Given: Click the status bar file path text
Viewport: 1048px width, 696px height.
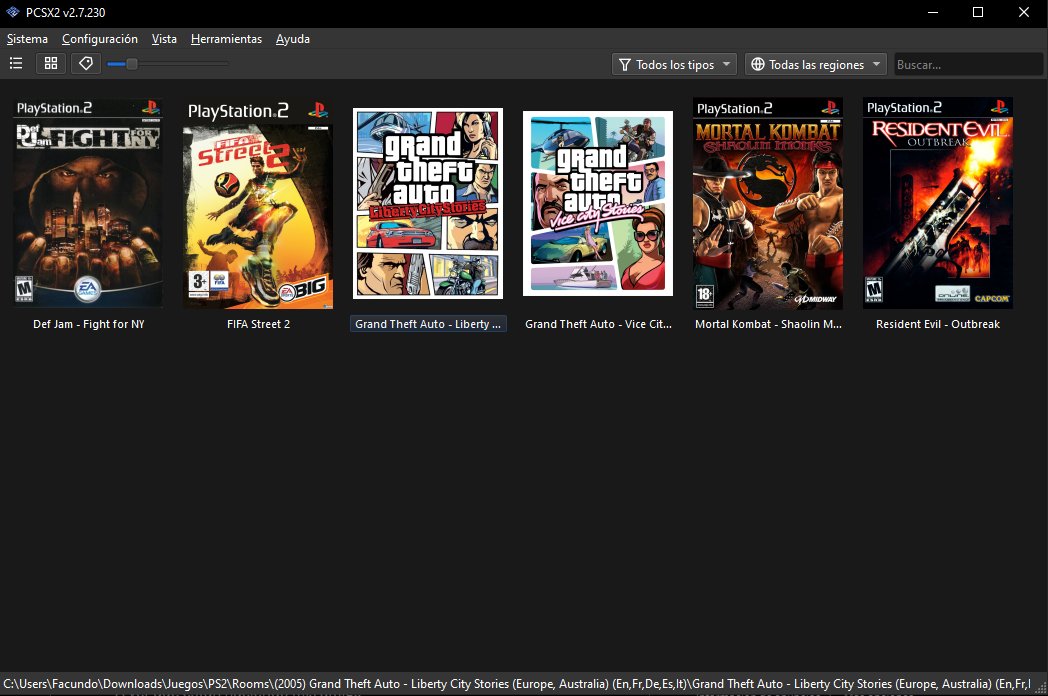Looking at the screenshot, I should coord(517,683).
